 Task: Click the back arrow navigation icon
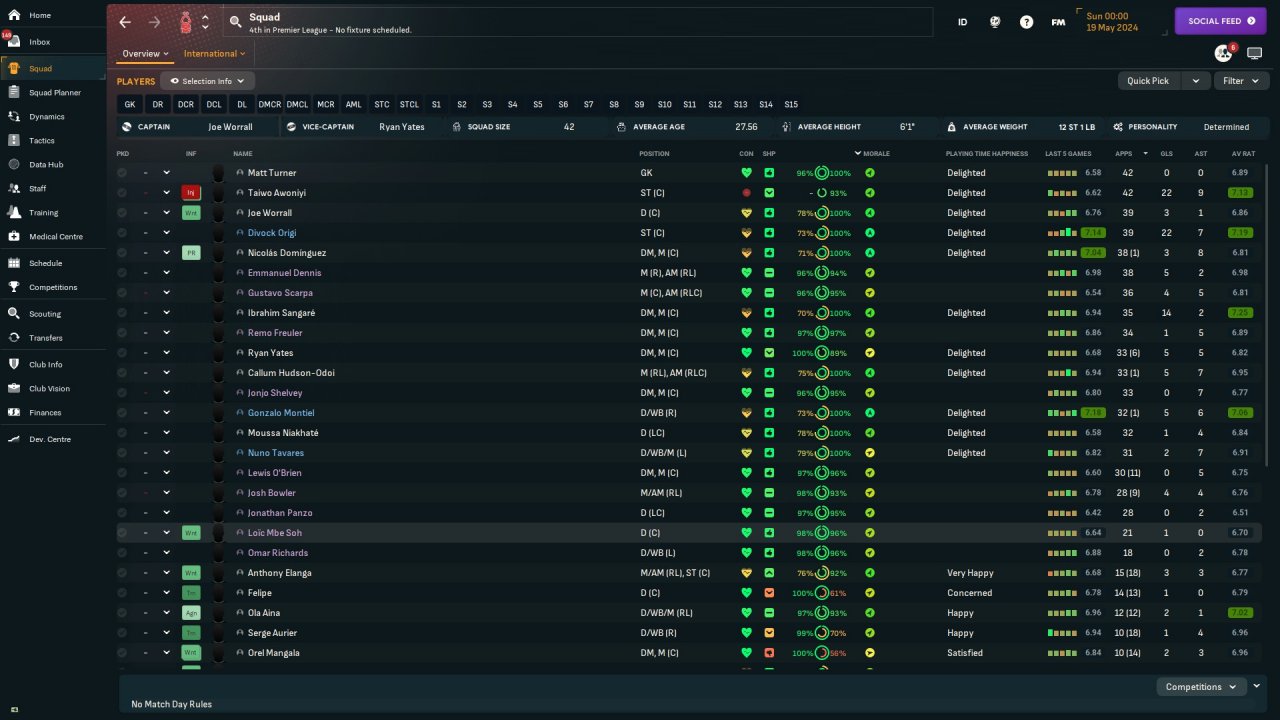(125, 22)
